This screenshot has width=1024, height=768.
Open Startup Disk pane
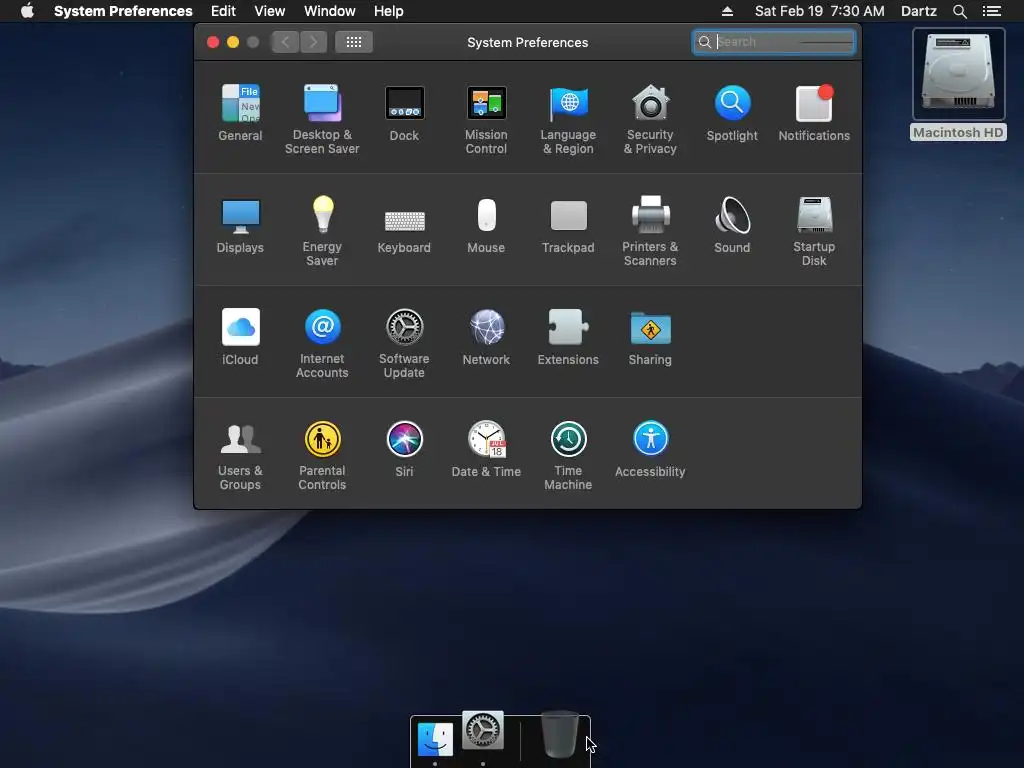coord(814,231)
